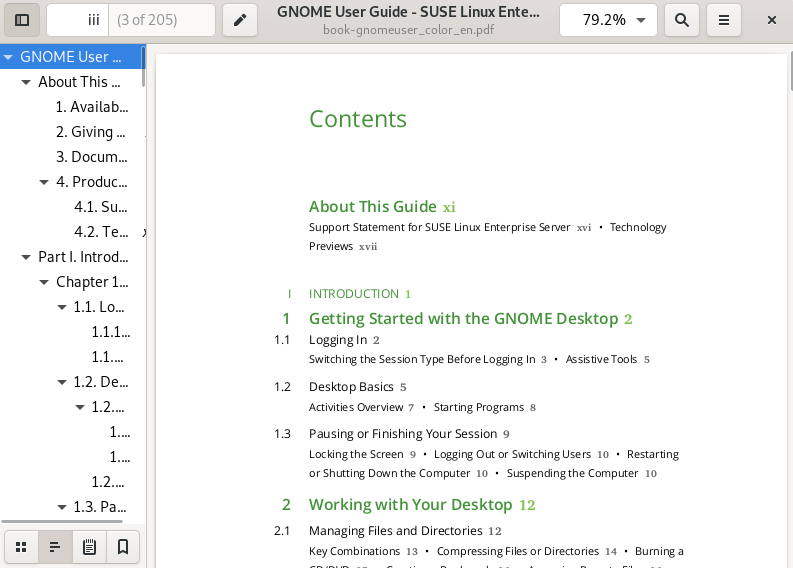Show annotations list in sidebar
The width and height of the screenshot is (793, 568).
(89, 547)
